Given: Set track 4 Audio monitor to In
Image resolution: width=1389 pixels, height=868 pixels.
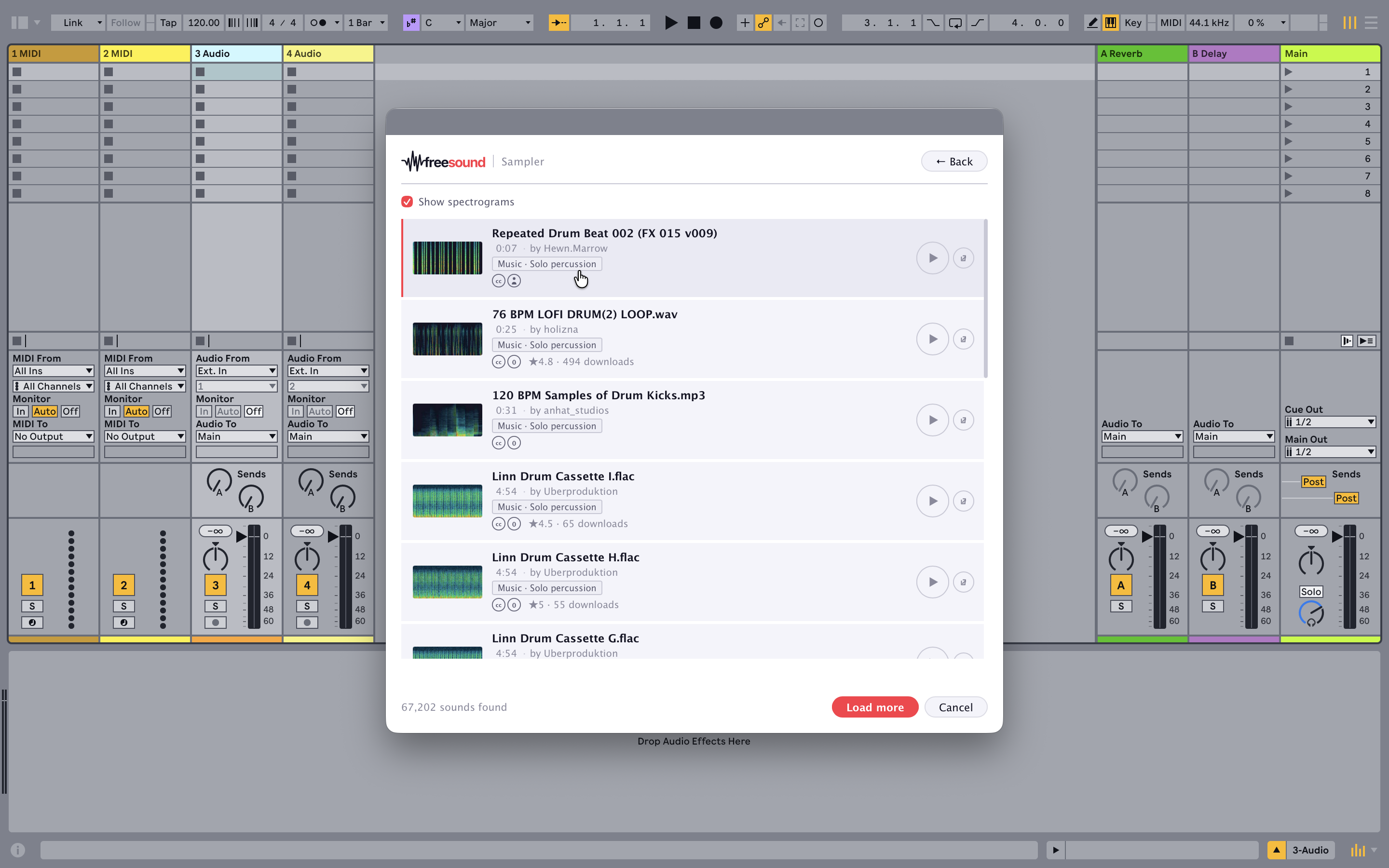Looking at the screenshot, I should tap(296, 412).
